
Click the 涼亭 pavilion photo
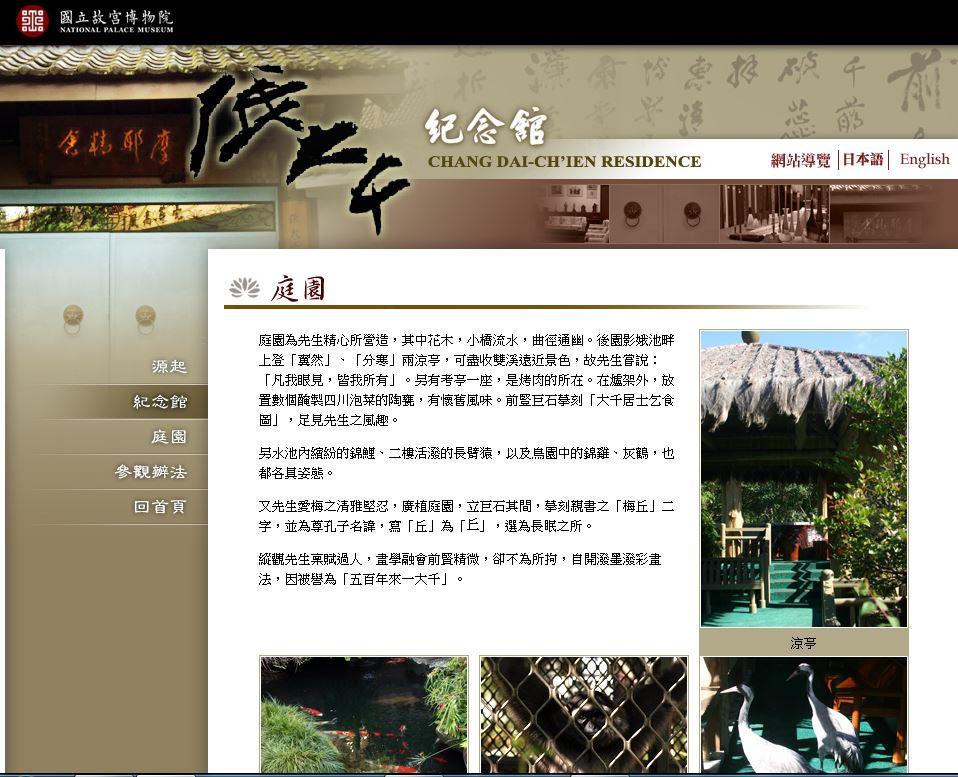coord(803,478)
